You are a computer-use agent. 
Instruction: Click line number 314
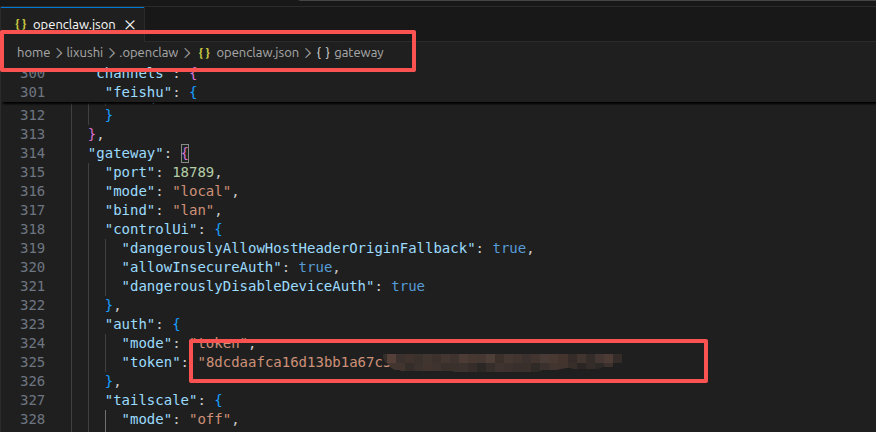(32, 153)
